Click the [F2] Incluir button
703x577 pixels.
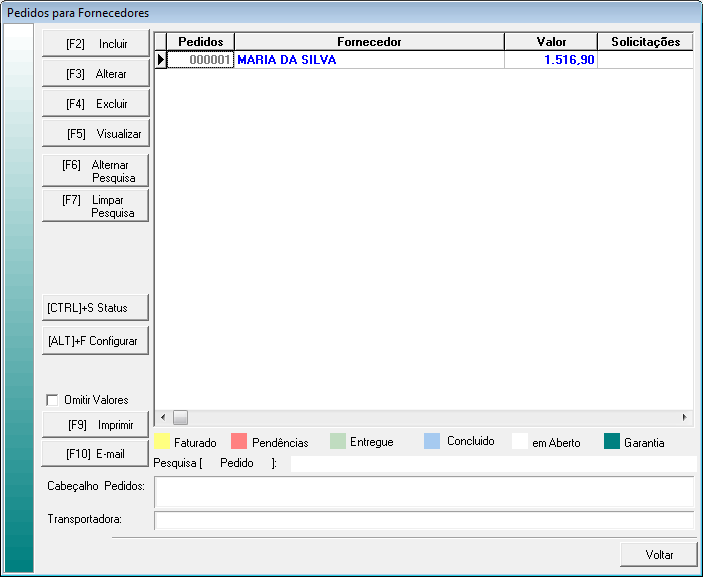pyautogui.click(x=96, y=44)
